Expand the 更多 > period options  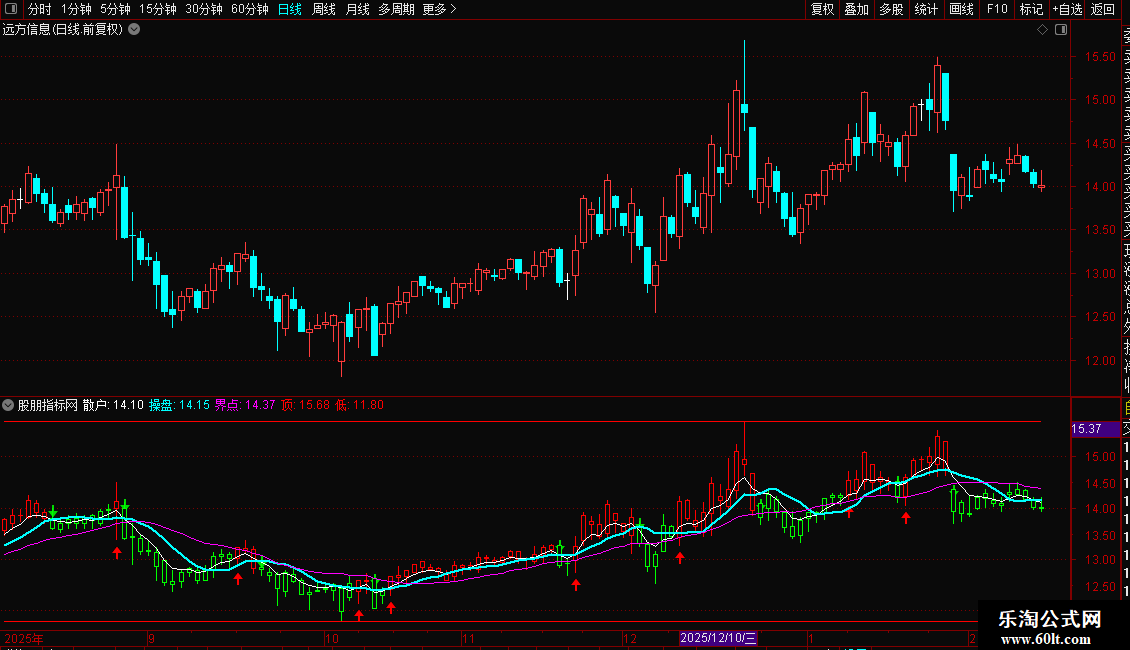click(440, 9)
